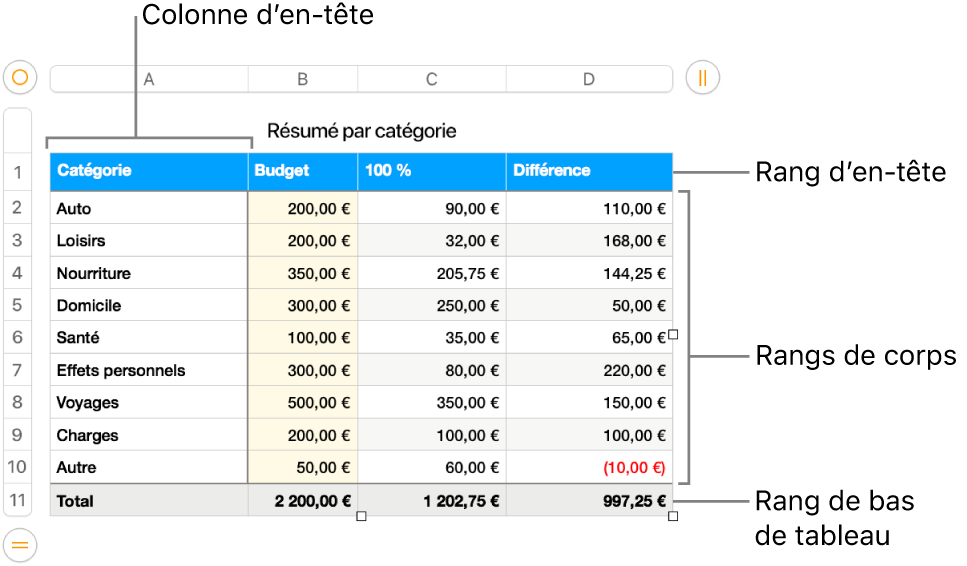Click the bottom-center selection handle of the table
967x566 pixels.
tap(362, 516)
